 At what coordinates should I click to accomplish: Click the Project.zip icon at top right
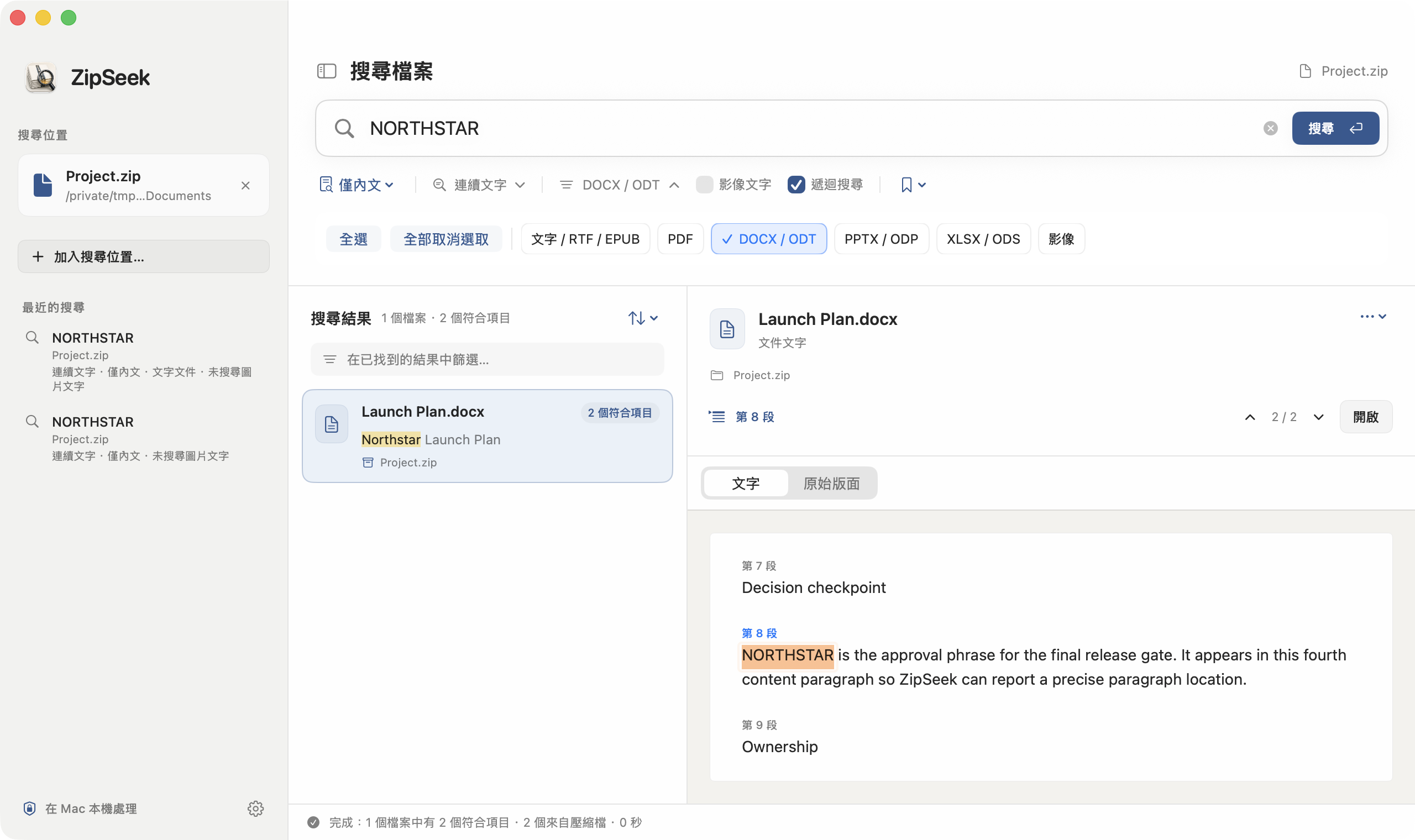(x=1305, y=71)
